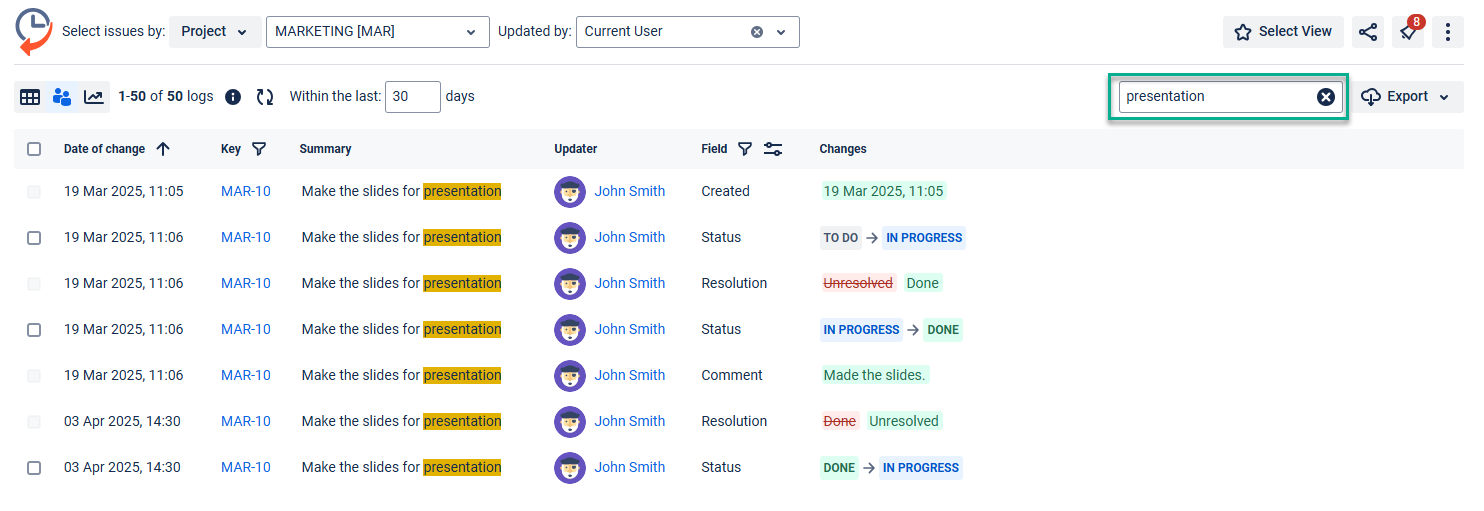Click the refresh logs icon
This screenshot has width=1484, height=511.
(x=265, y=97)
